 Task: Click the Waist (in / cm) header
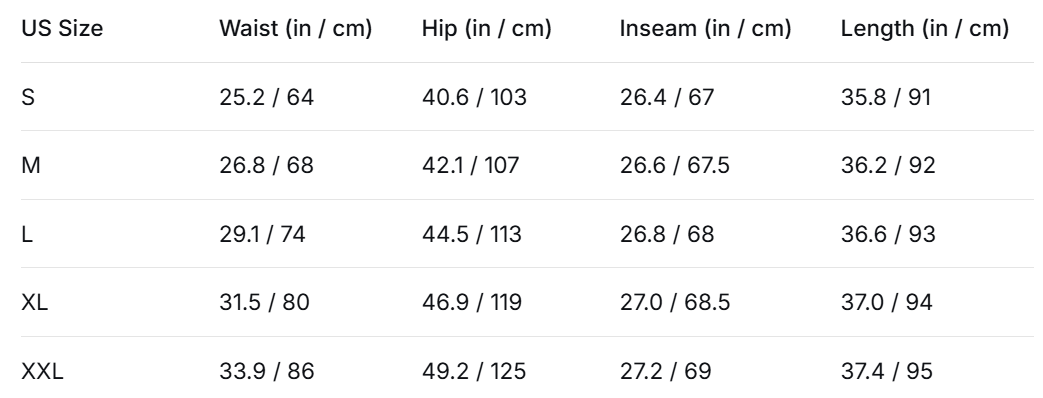click(x=295, y=29)
